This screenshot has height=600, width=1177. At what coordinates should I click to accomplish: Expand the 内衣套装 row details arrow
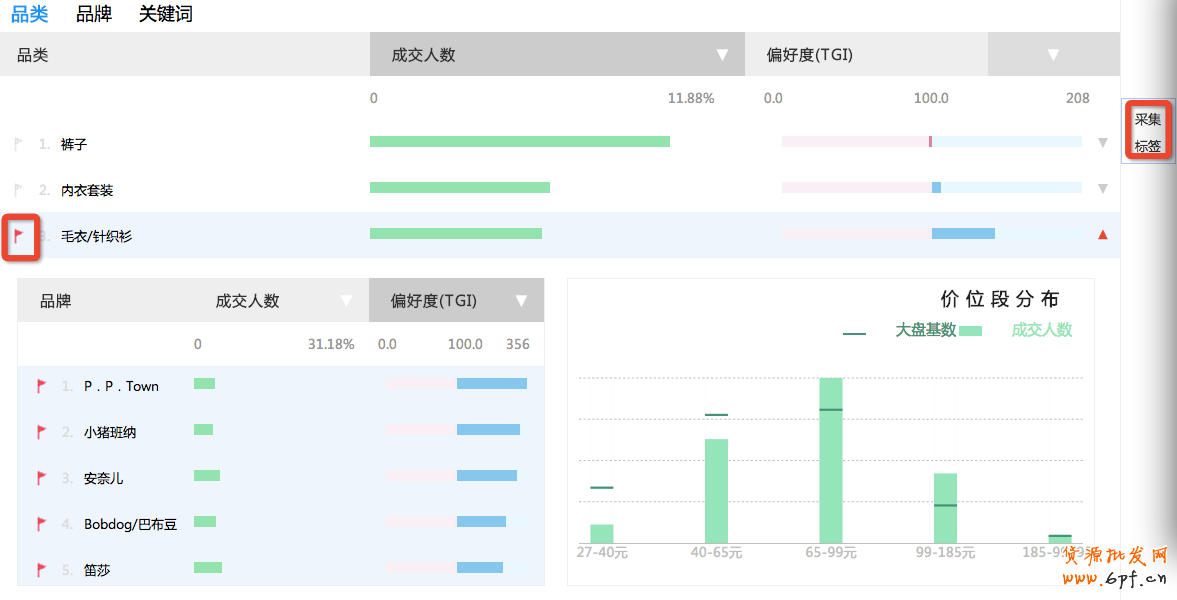(x=1103, y=189)
